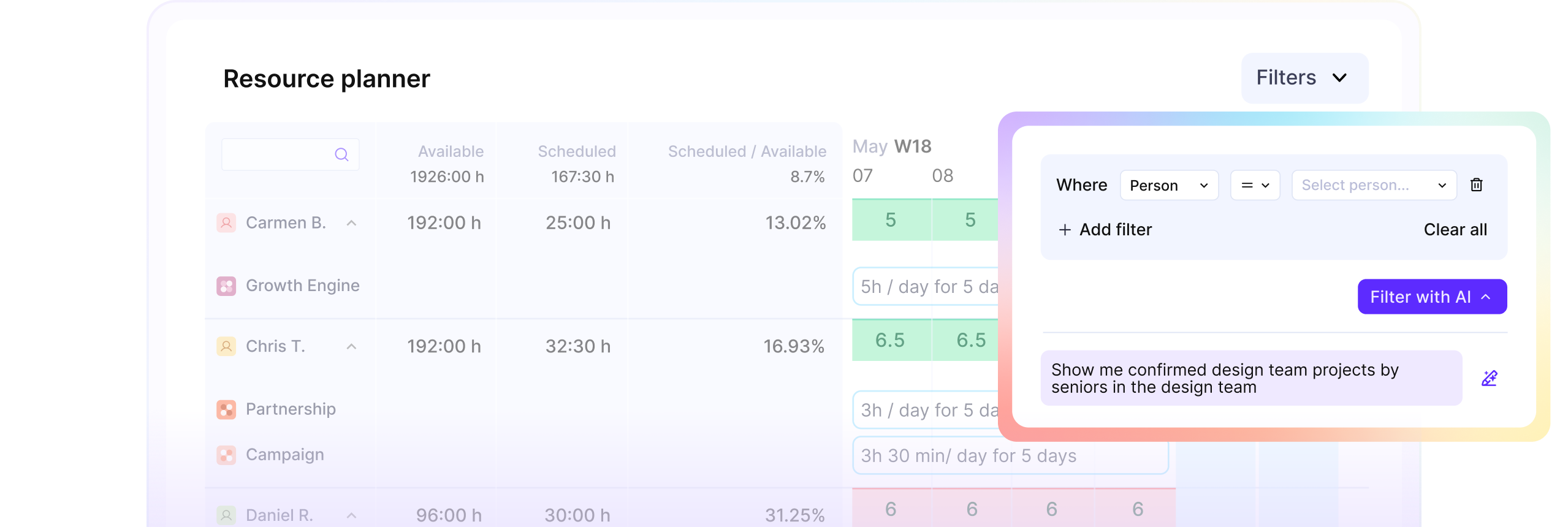
Task: Collapse Chris T. row chevron
Action: pyautogui.click(x=351, y=346)
